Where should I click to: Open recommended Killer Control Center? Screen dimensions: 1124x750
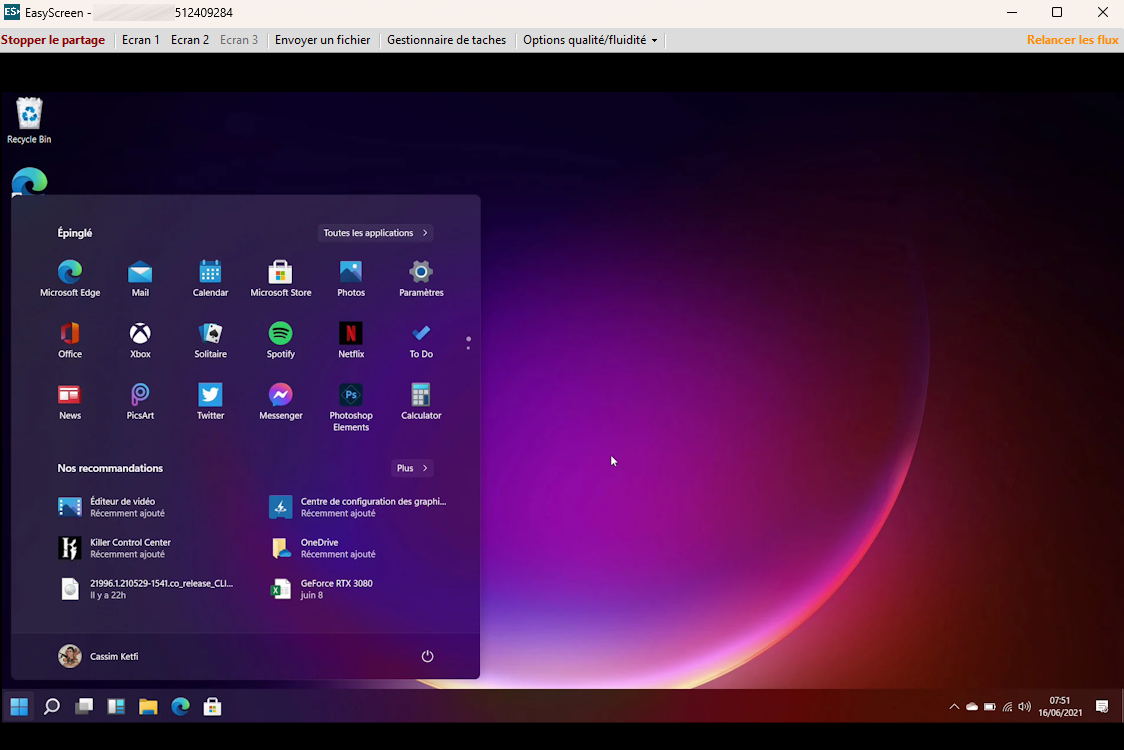tap(115, 548)
